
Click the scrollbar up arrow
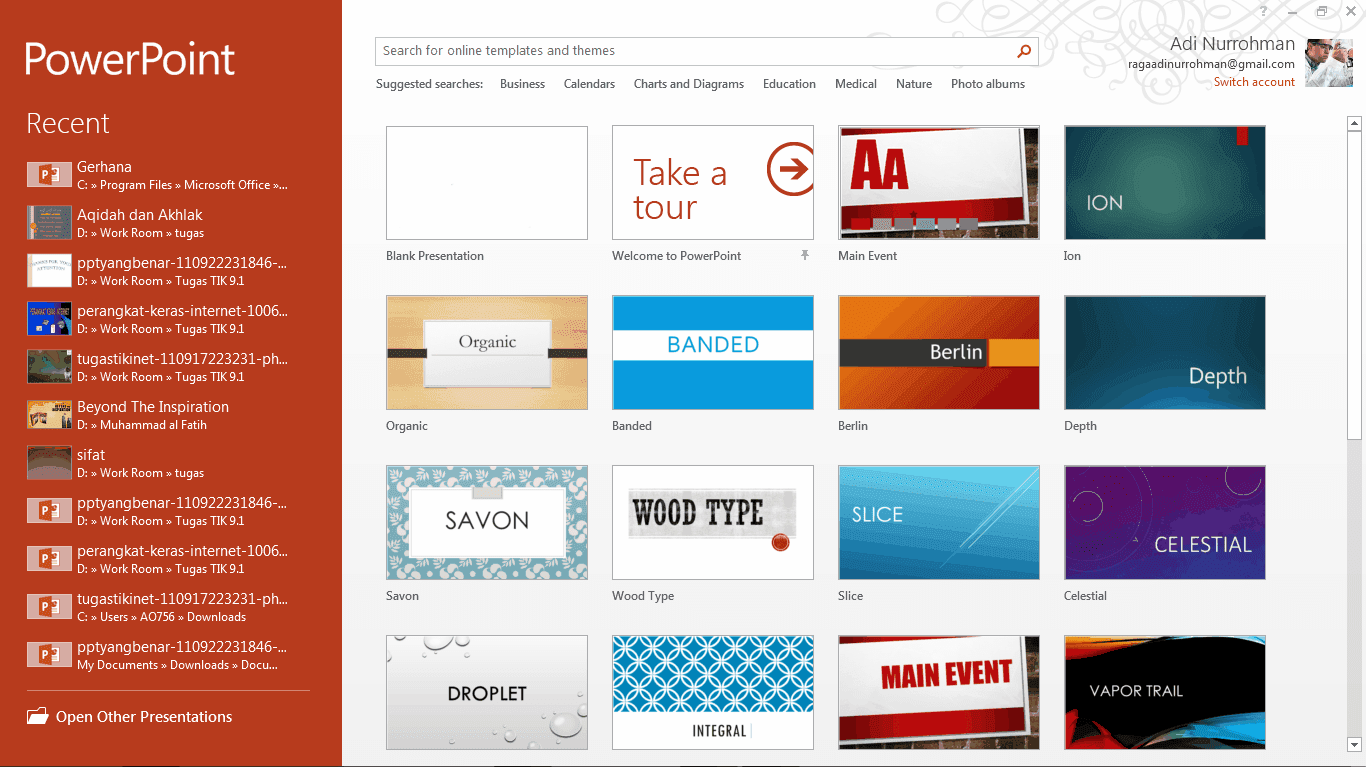1355,124
